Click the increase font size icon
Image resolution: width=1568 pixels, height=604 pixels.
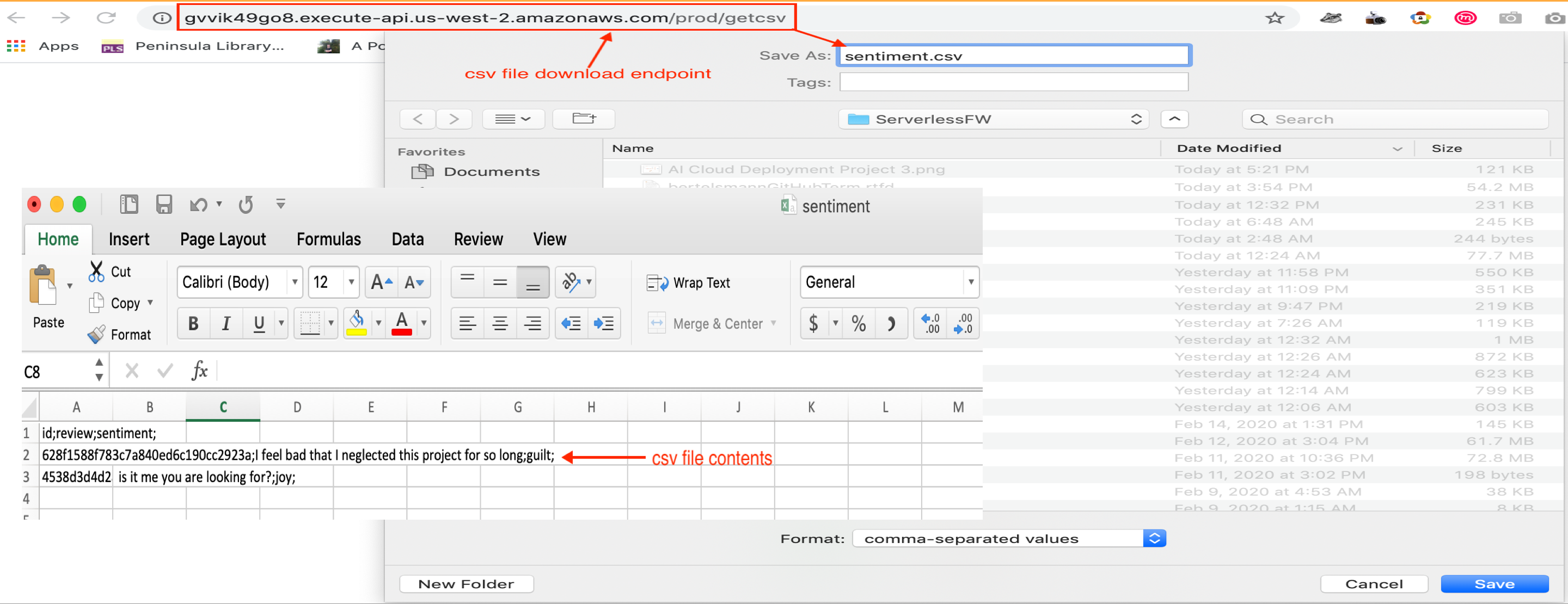coord(382,282)
